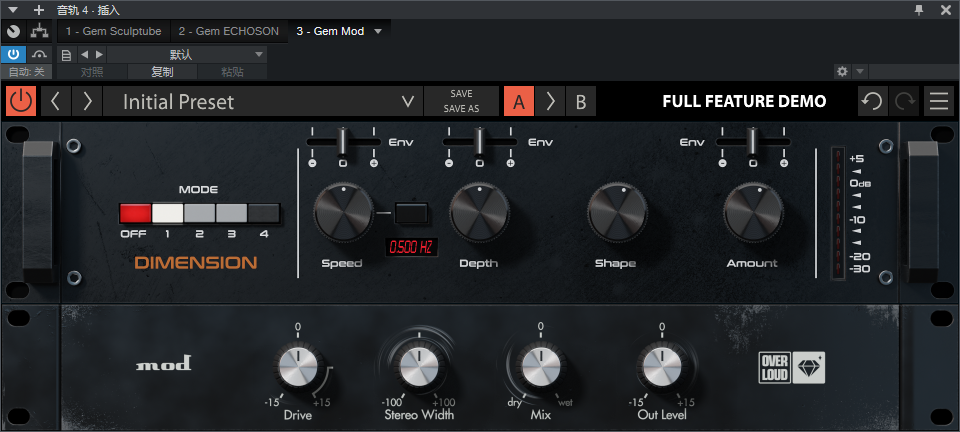This screenshot has height=432, width=960.
Task: Adjust the Speed Env slider
Action: 343,142
